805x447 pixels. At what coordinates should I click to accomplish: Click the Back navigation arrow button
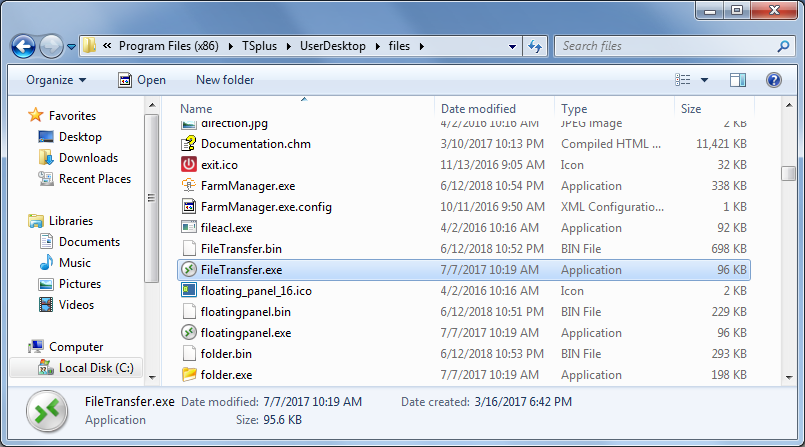tap(24, 46)
